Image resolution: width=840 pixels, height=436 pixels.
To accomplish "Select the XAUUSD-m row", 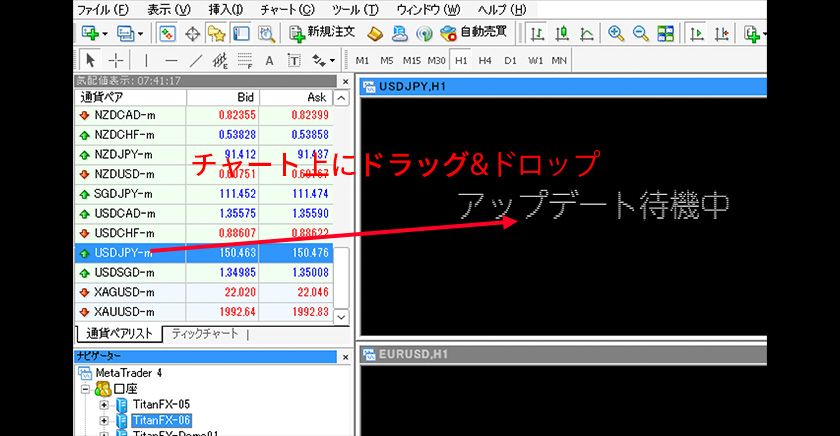I will coord(126,311).
